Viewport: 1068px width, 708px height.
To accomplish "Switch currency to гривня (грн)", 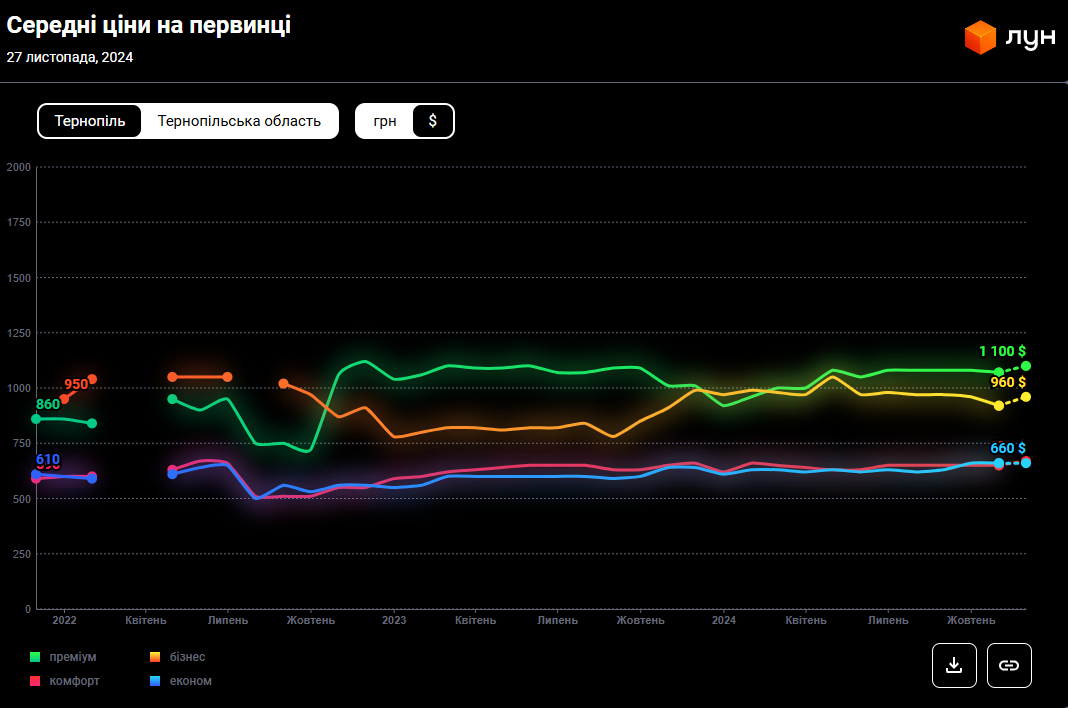I will pyautogui.click(x=385, y=121).
